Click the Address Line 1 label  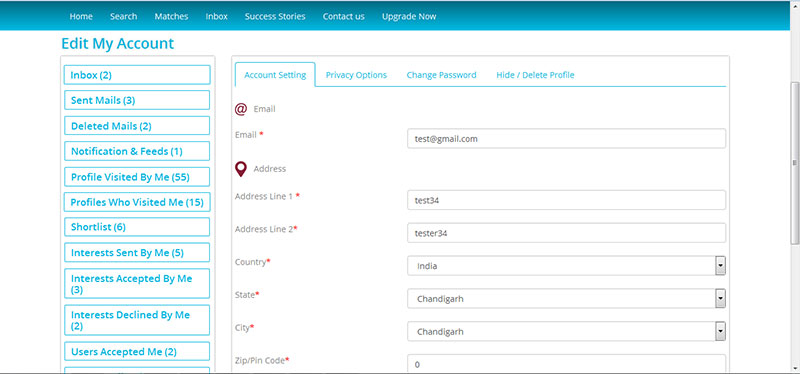(x=267, y=196)
